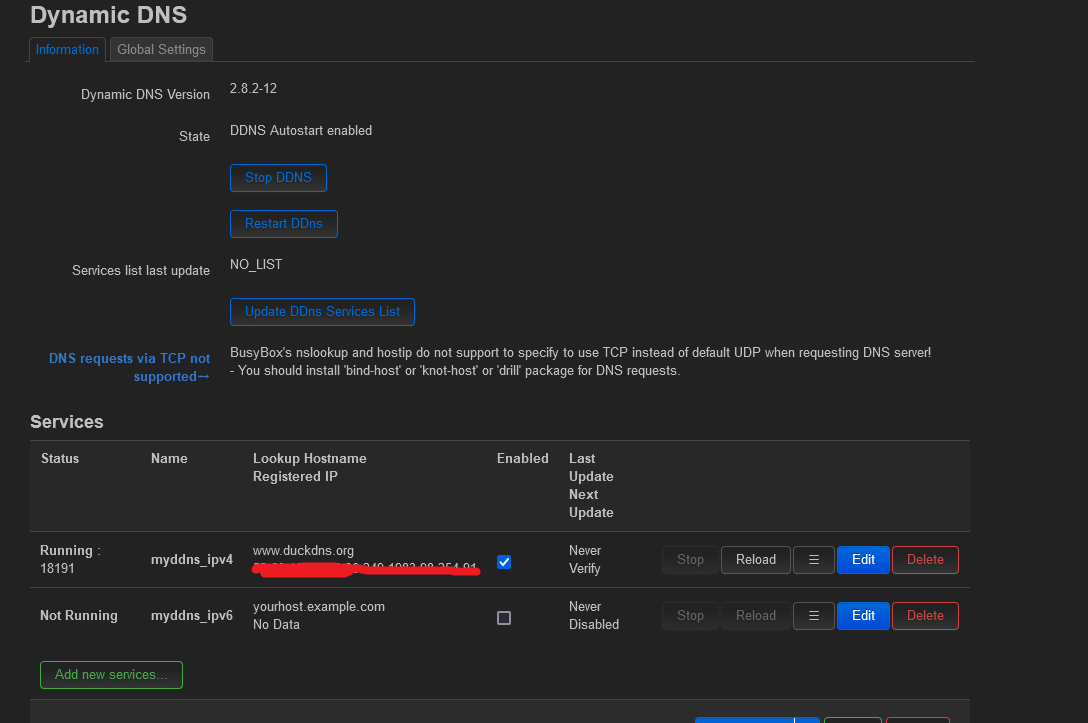Viewport: 1088px width, 723px height.
Task: Click the Status column header
Action: click(x=60, y=458)
